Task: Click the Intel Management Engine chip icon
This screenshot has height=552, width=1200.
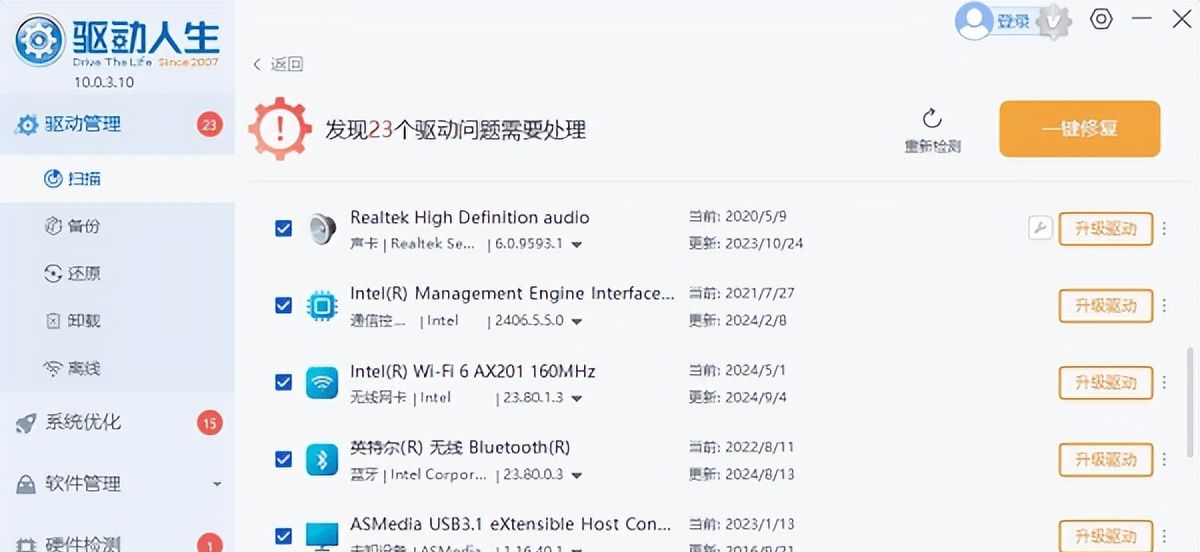Action: tap(322, 305)
